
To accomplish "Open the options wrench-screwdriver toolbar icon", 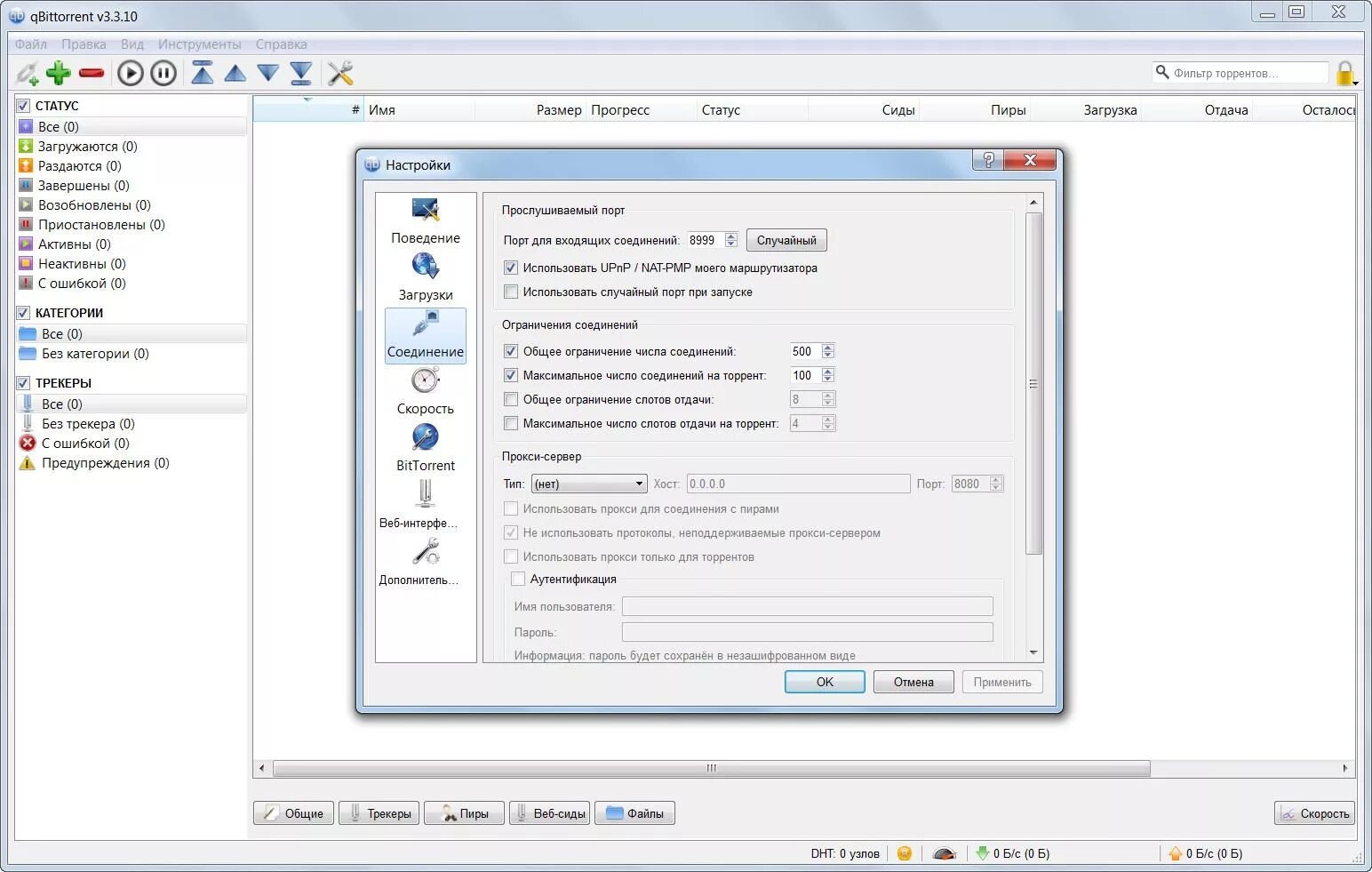I will (340, 73).
